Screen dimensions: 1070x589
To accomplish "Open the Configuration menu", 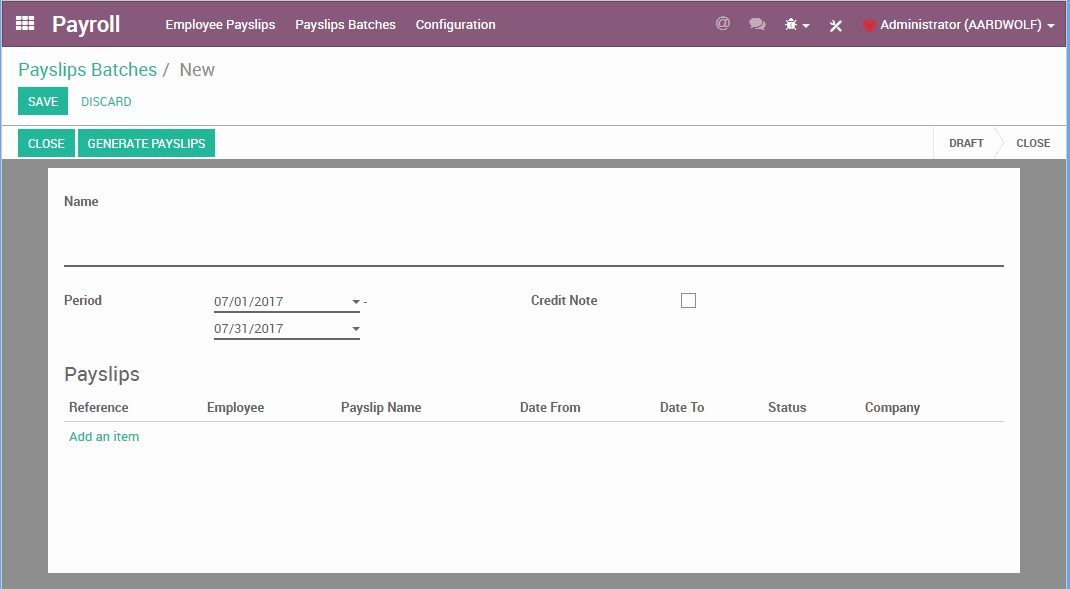I will click(455, 25).
